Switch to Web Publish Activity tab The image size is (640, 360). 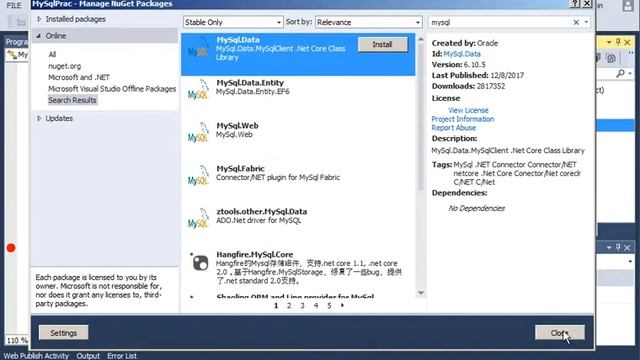coord(36,356)
